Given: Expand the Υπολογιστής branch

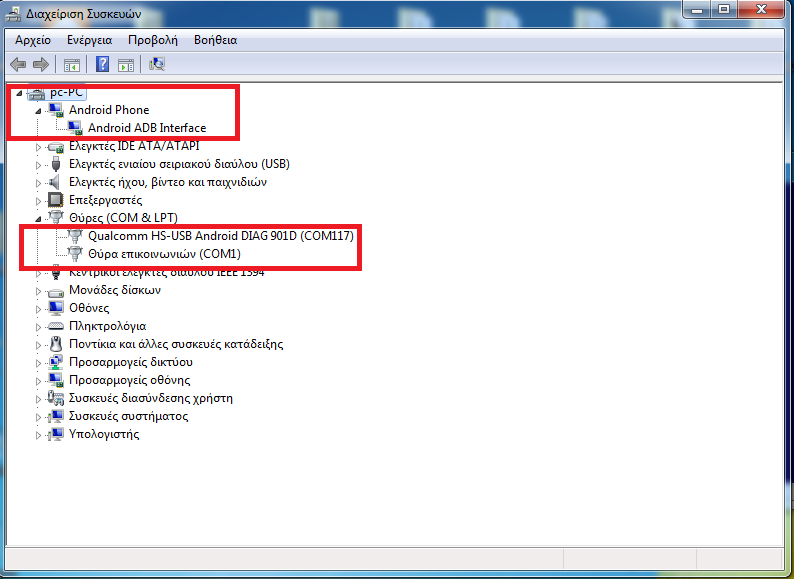Looking at the screenshot, I should (x=38, y=435).
